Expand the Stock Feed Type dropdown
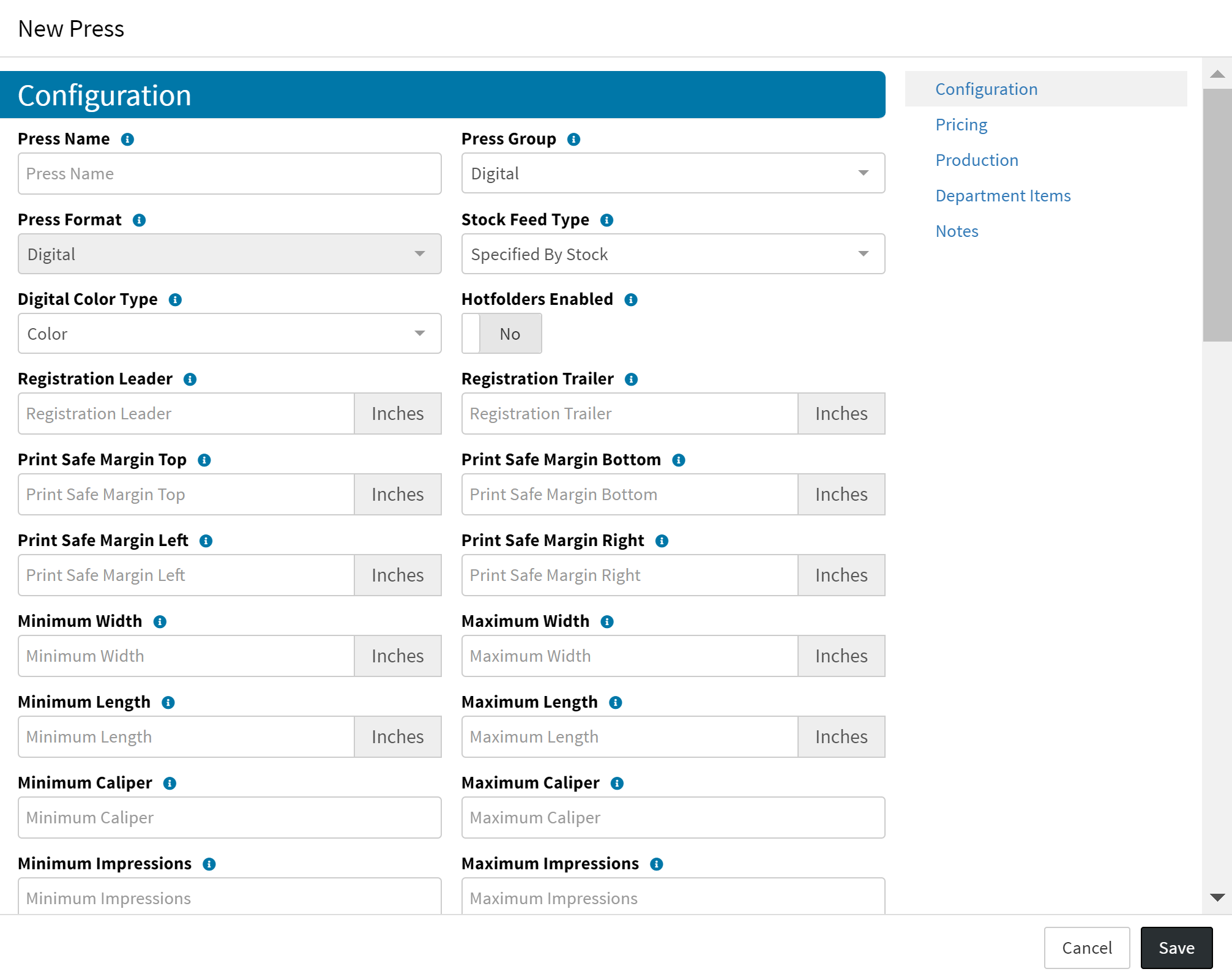 tap(673, 254)
